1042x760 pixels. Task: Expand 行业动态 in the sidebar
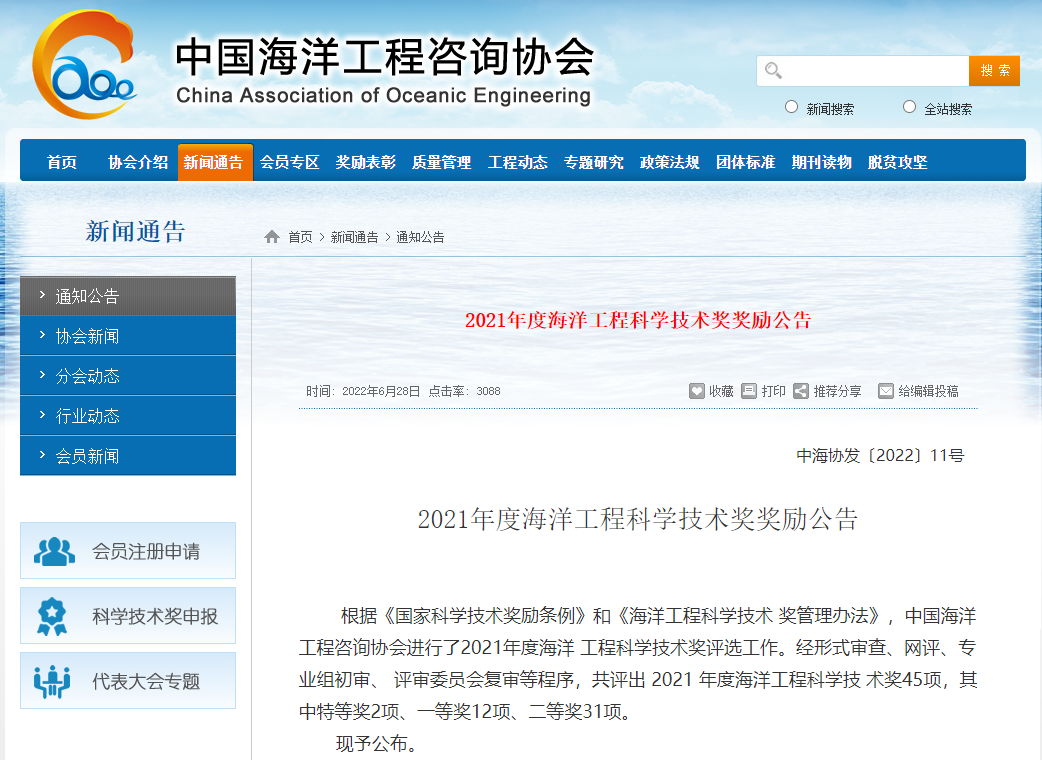click(x=128, y=416)
